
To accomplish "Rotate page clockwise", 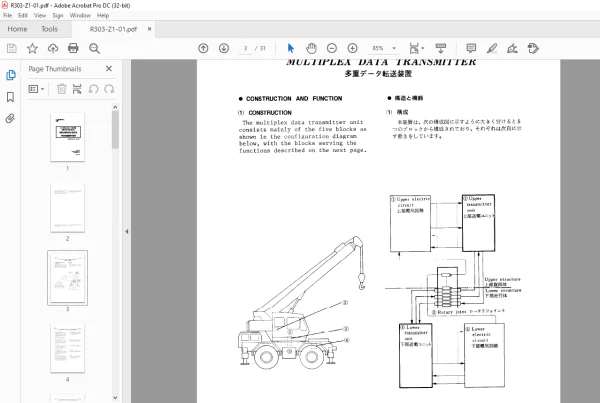I will tap(109, 89).
